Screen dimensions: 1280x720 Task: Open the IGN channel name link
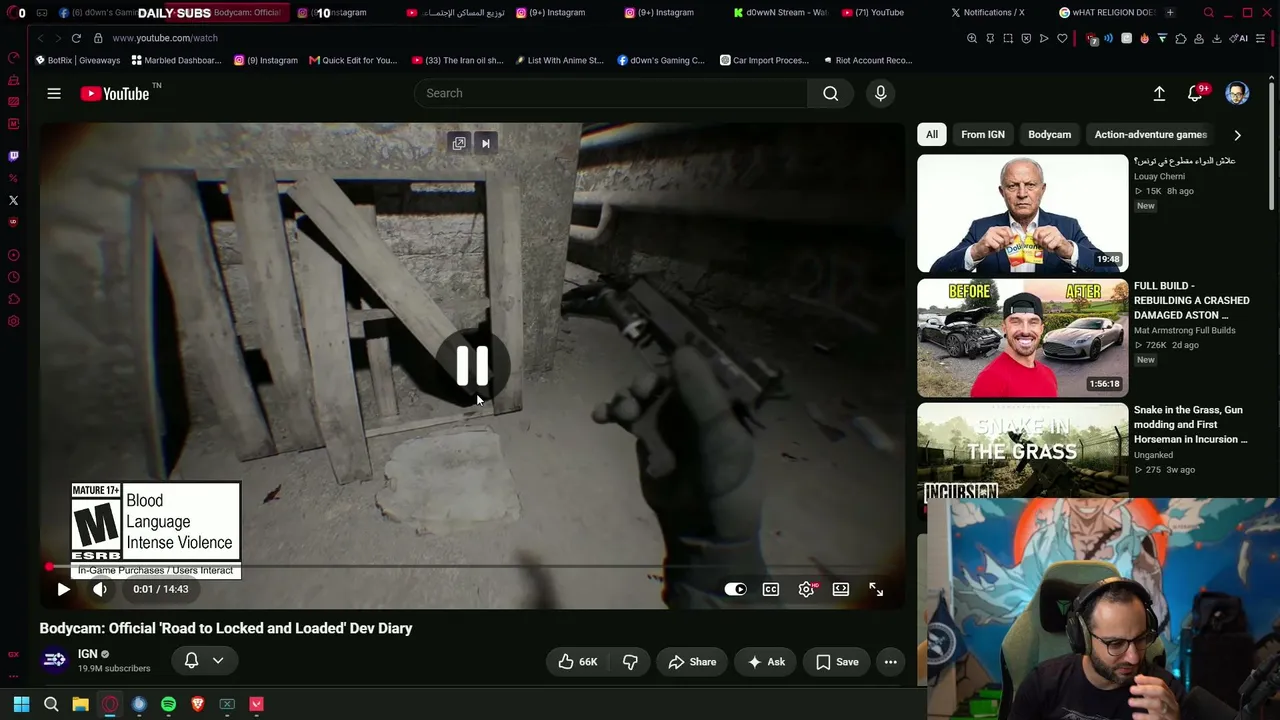coord(88,654)
